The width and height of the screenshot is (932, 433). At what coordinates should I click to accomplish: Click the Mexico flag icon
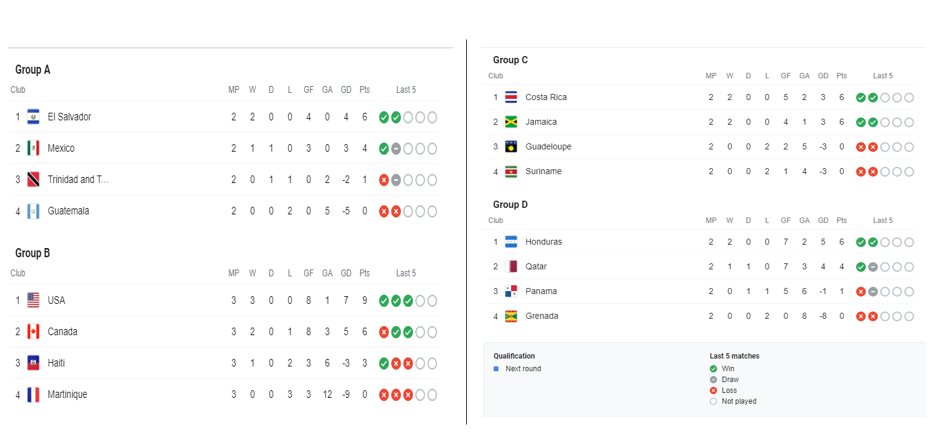[33, 148]
